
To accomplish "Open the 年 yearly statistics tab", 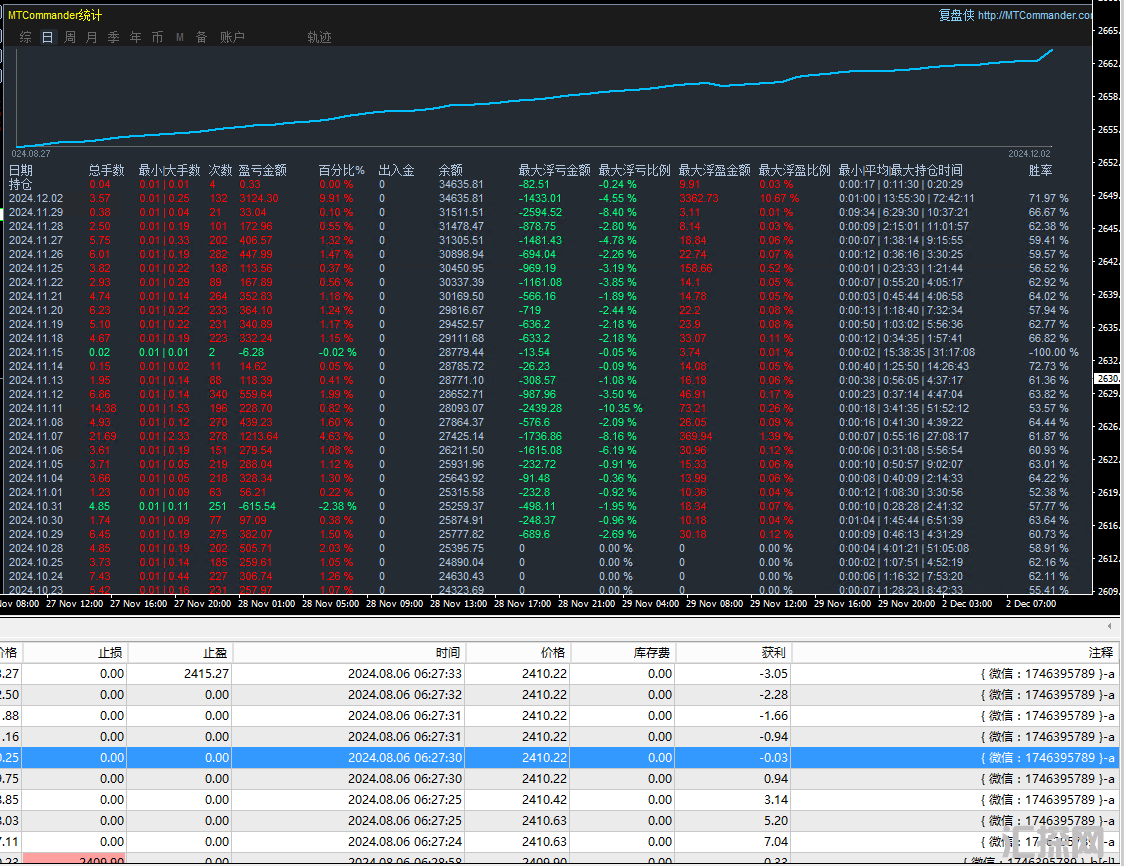I will (135, 37).
